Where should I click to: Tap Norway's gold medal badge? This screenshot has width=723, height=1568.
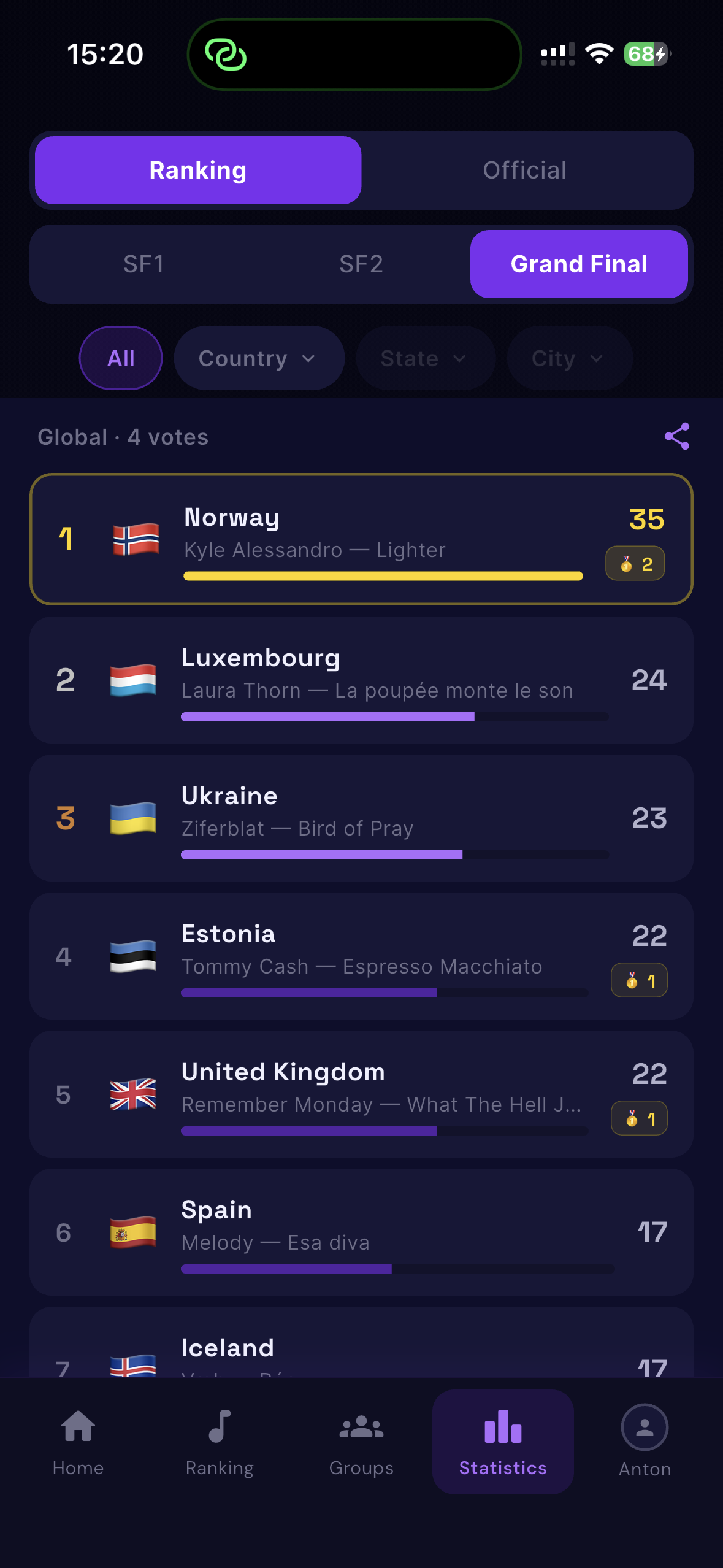[x=635, y=564]
